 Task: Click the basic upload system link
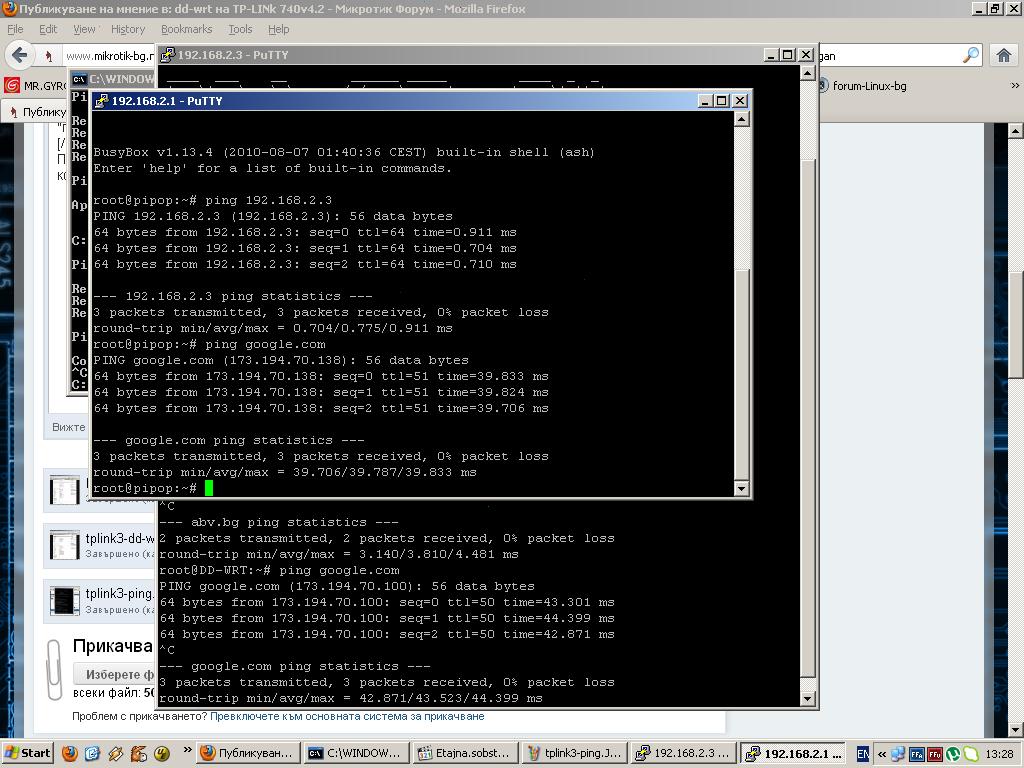pos(347,716)
